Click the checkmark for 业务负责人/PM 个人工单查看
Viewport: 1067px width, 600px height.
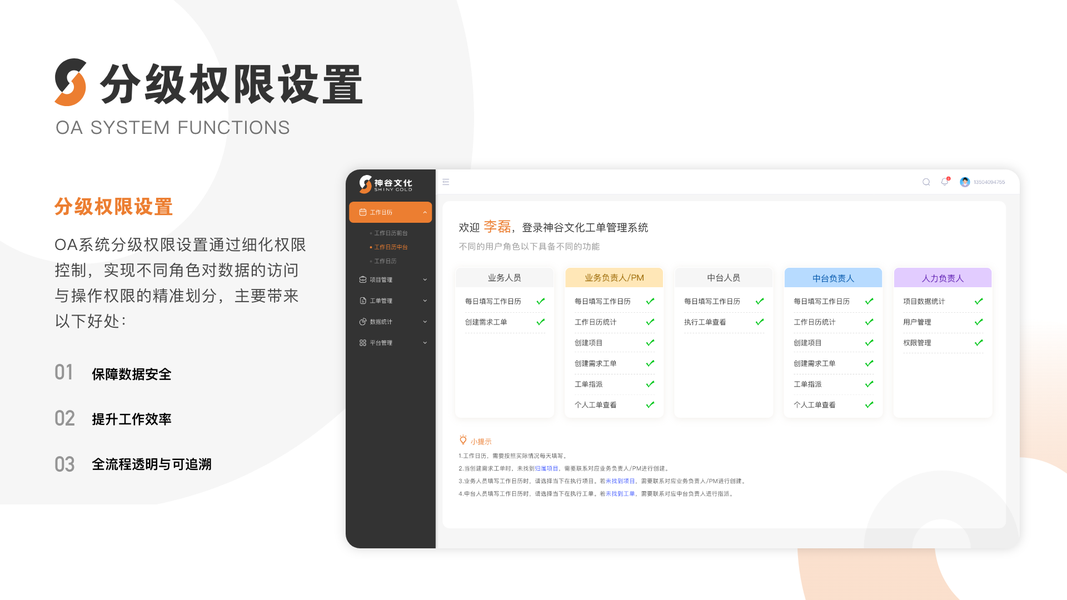(650, 405)
